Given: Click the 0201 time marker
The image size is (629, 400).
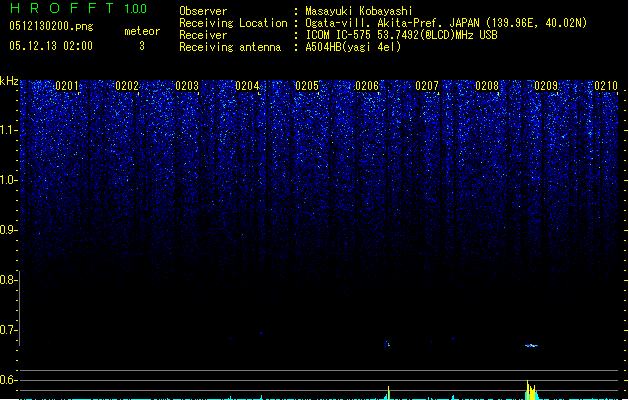Looking at the screenshot, I should coord(67,86).
